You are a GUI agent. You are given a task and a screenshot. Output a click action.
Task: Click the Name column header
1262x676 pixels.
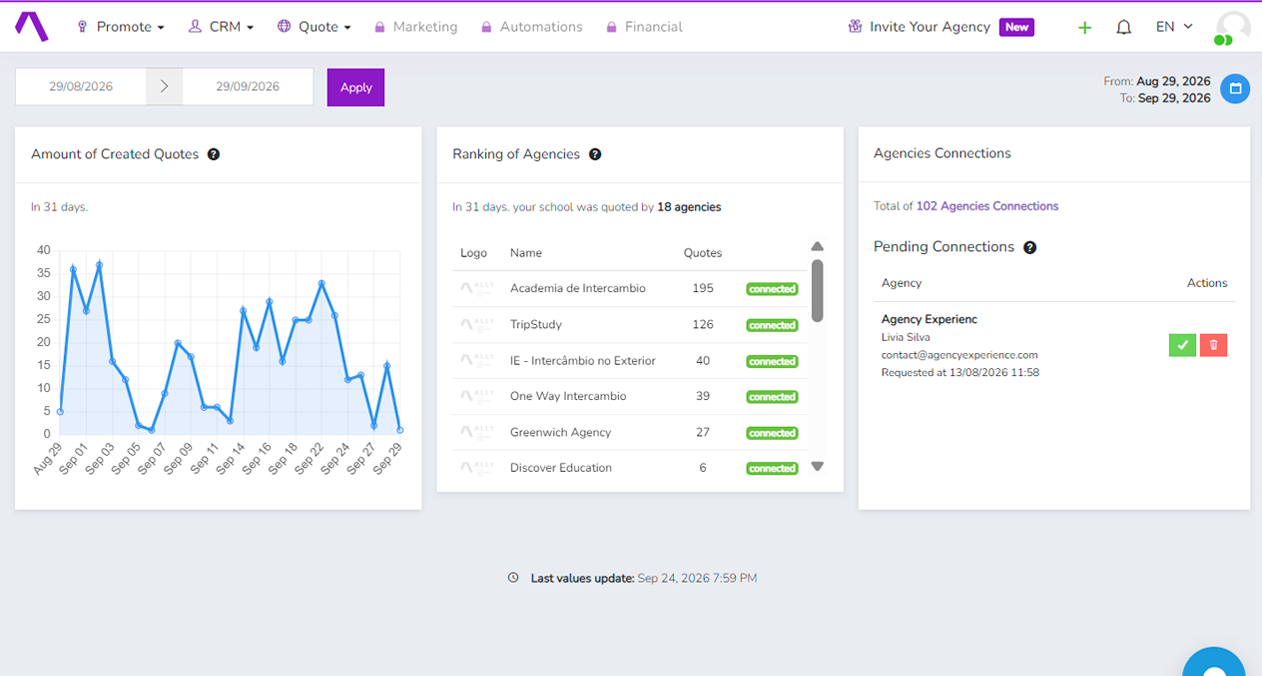pyautogui.click(x=526, y=253)
